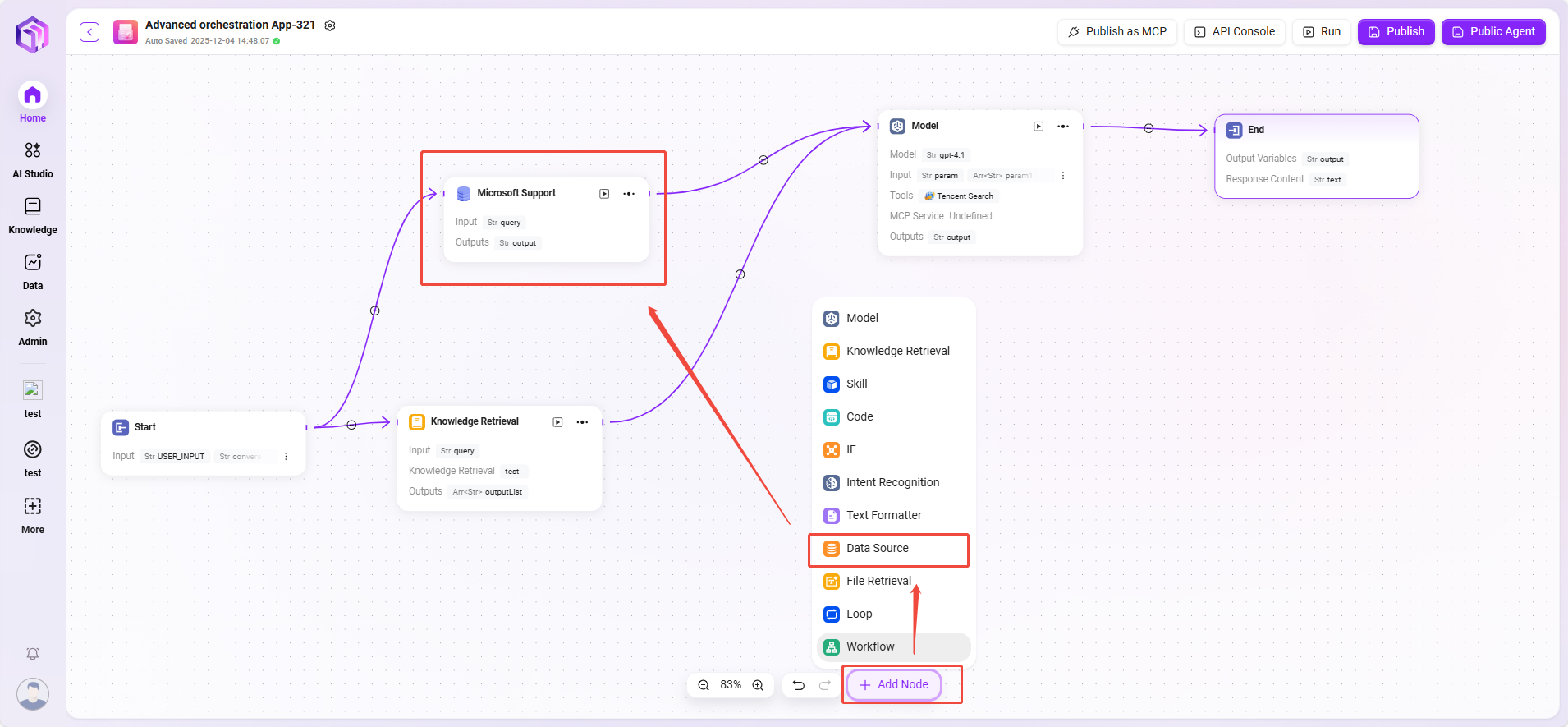
Task: Open AI Studio in sidebar
Action: (x=33, y=159)
